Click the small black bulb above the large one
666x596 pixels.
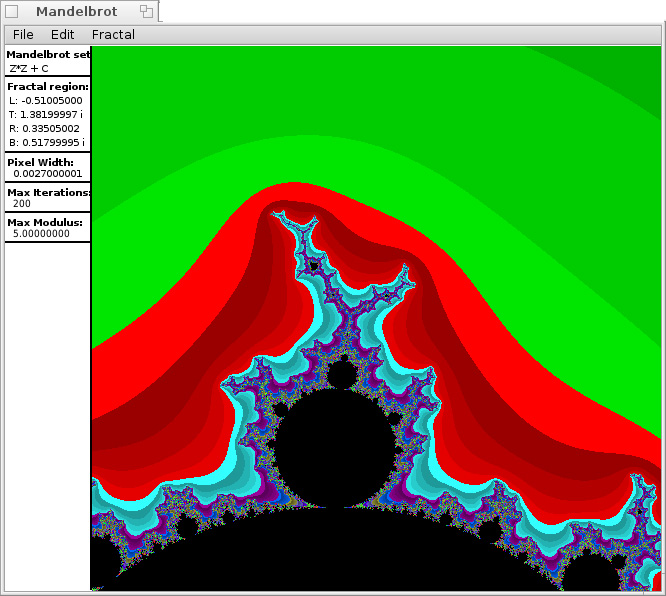click(x=343, y=375)
